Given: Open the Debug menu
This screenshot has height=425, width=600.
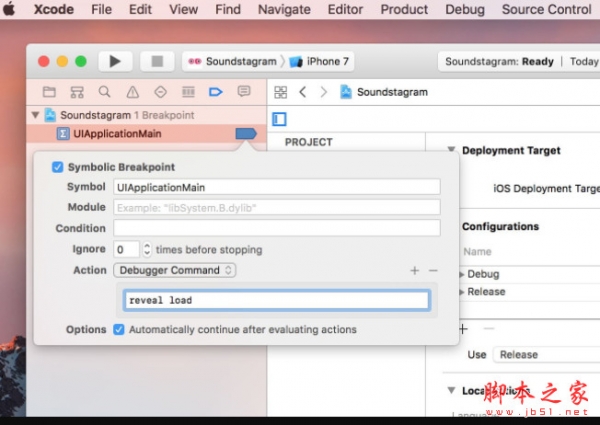Looking at the screenshot, I should (x=465, y=9).
